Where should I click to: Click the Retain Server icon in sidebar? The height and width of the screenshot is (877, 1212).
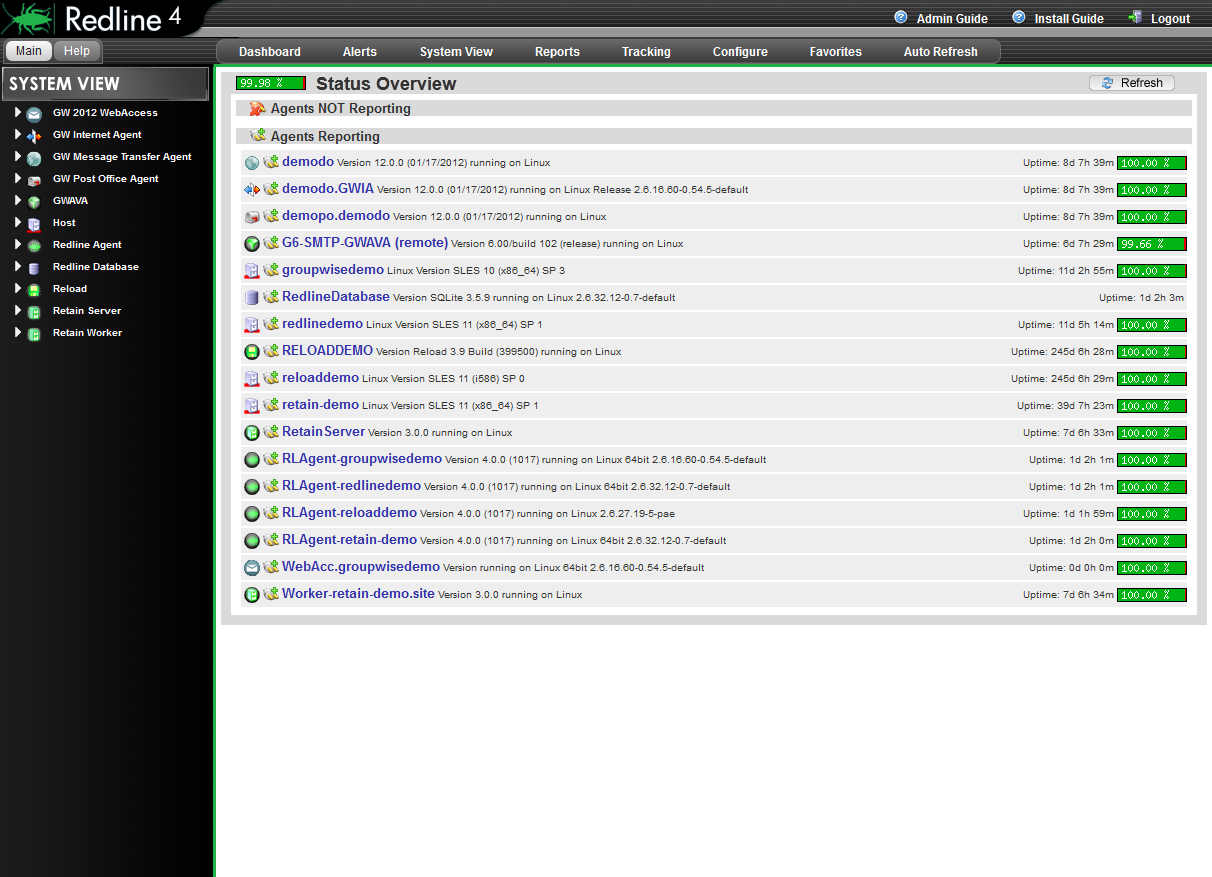(34, 311)
